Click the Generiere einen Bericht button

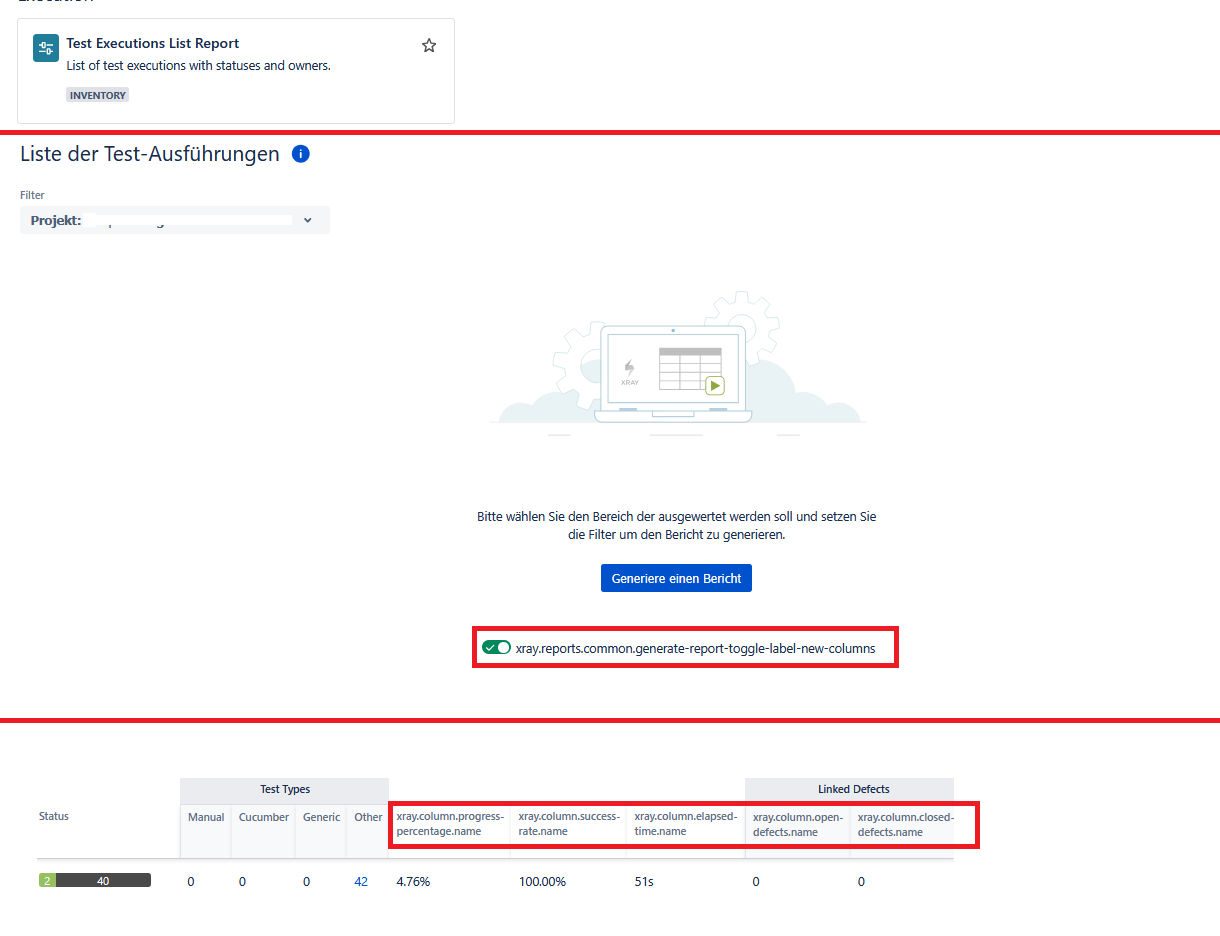click(676, 578)
